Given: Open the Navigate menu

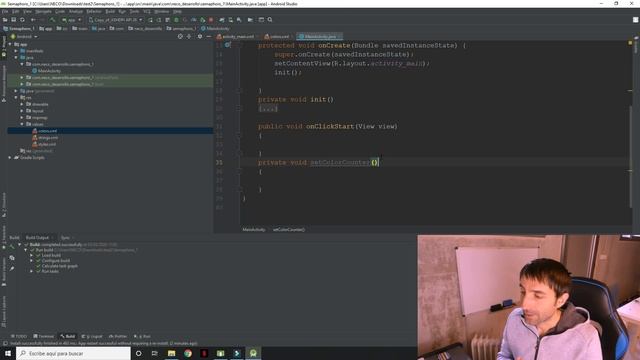Looking at the screenshot, I should click(43, 11).
